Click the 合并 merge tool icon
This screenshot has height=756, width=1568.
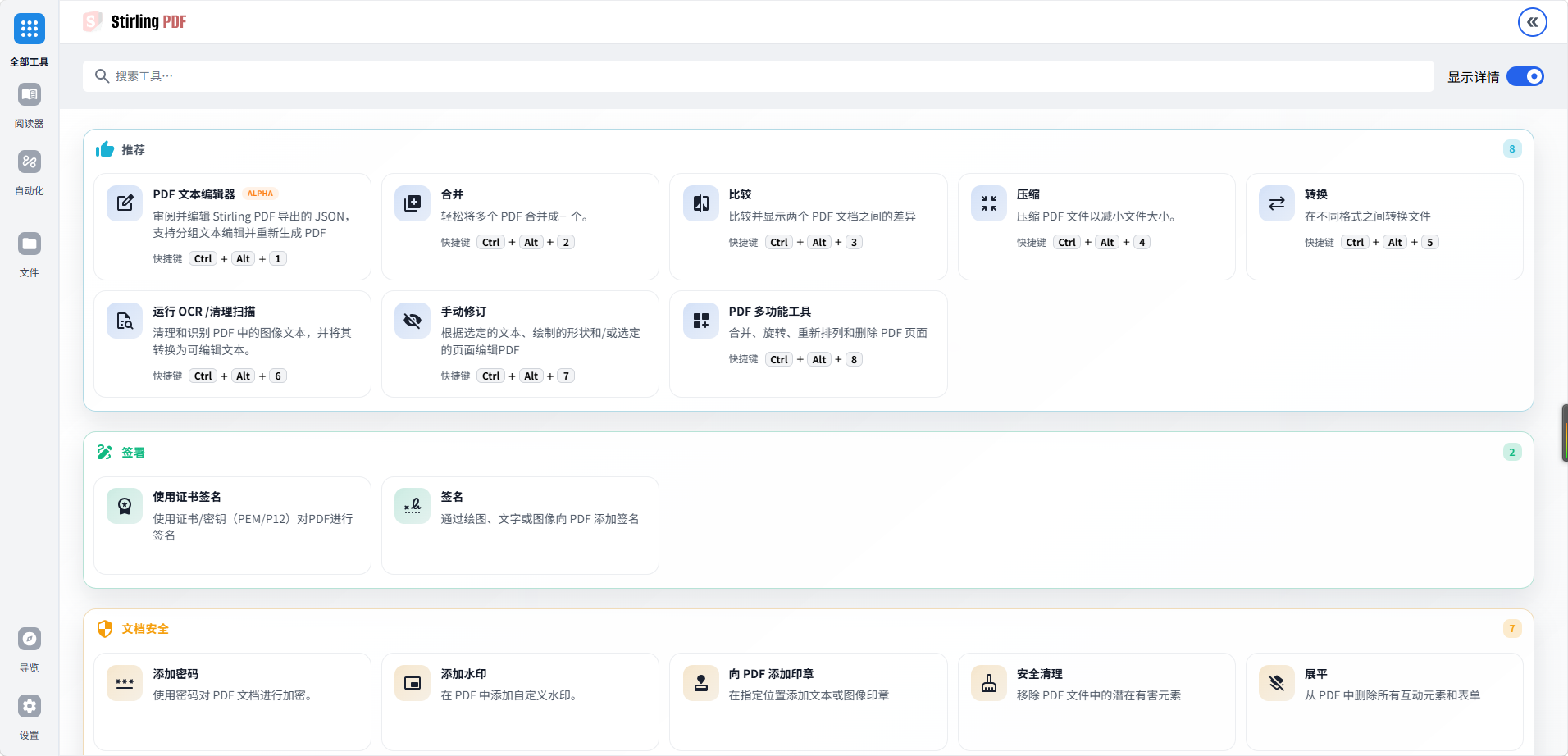[413, 203]
